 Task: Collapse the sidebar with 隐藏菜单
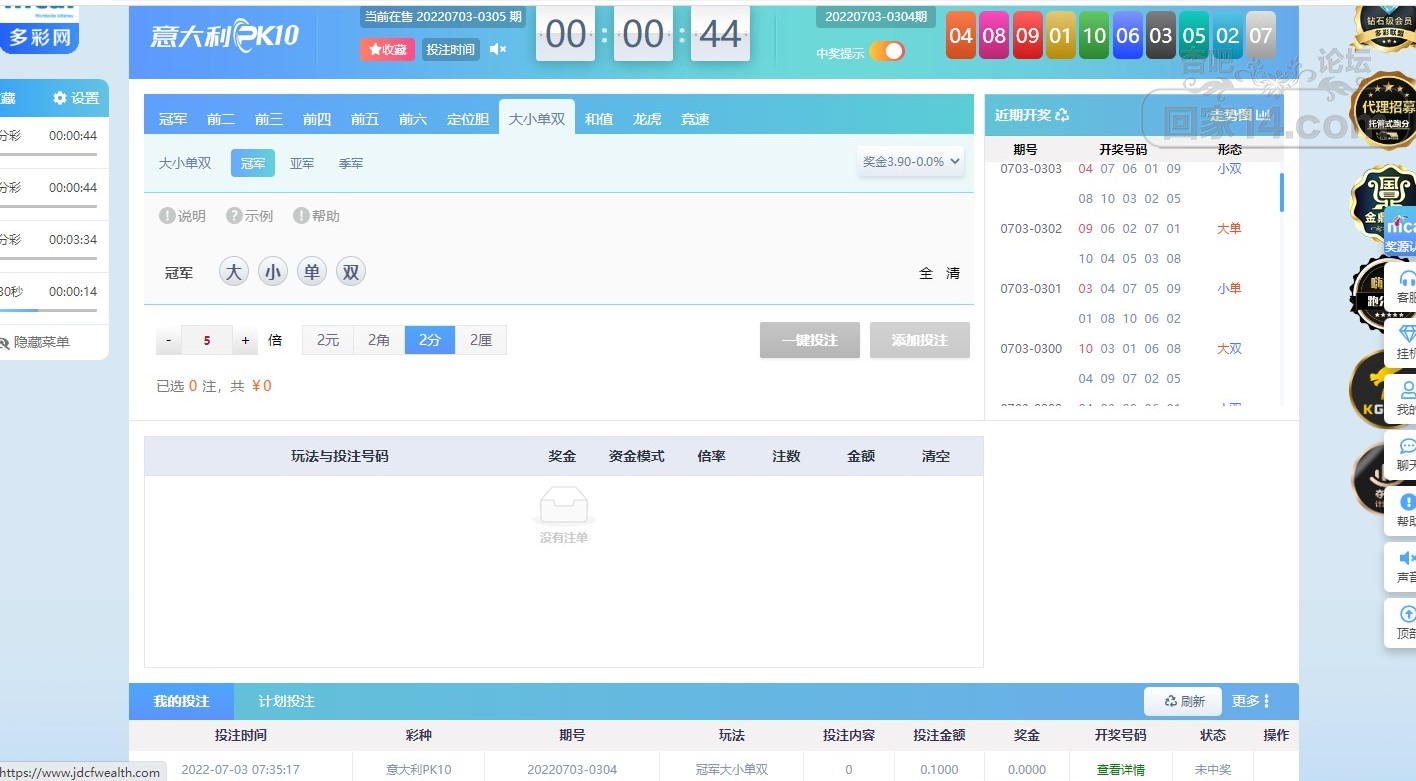35,342
